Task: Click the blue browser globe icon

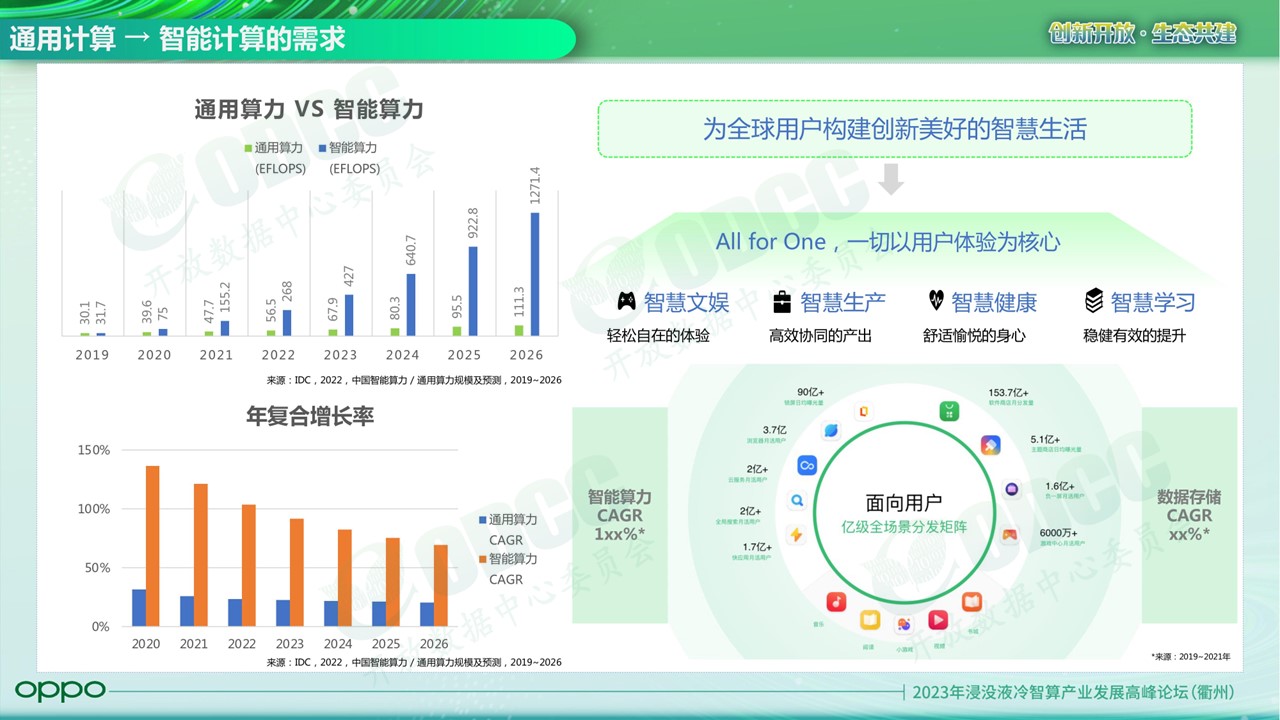Action: 830,431
